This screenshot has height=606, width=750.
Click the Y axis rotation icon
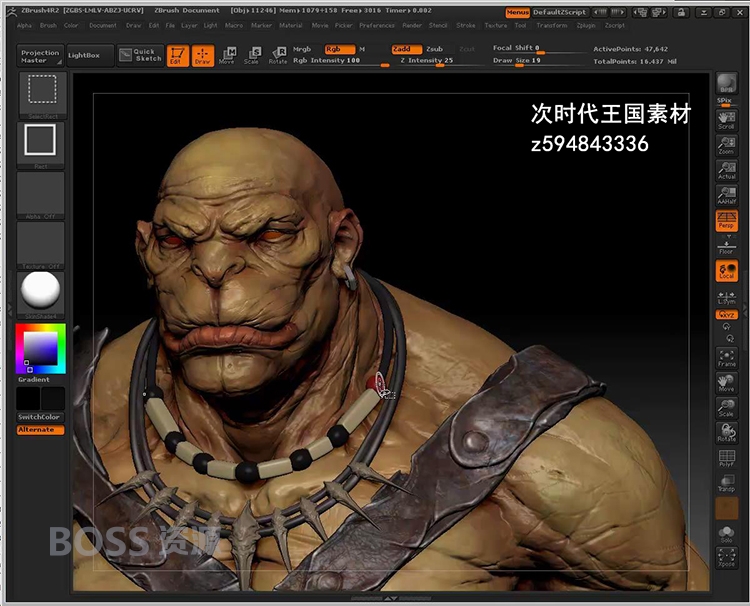[727, 327]
